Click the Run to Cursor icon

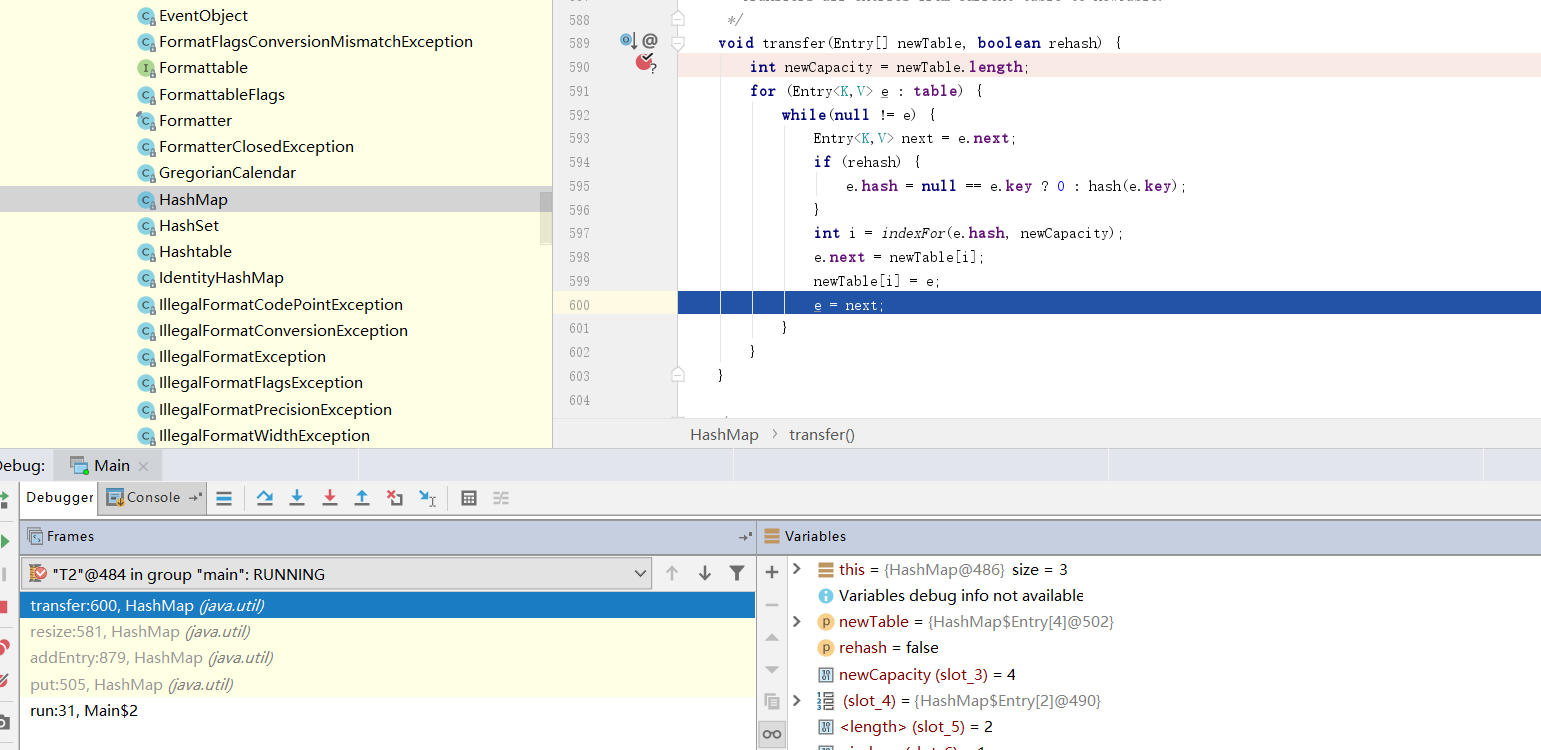[427, 498]
